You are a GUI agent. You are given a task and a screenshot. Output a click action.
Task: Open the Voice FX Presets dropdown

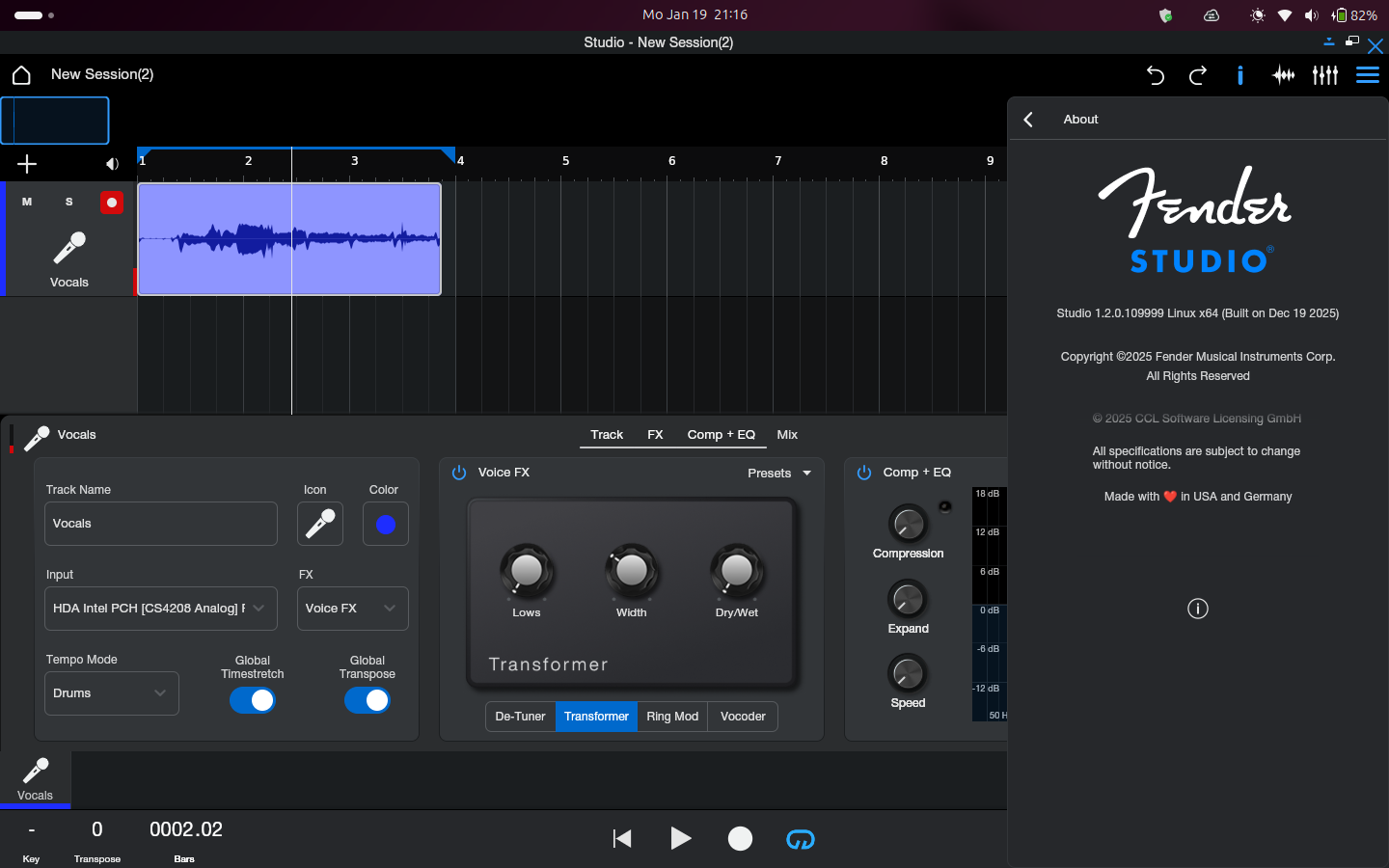pos(779,474)
